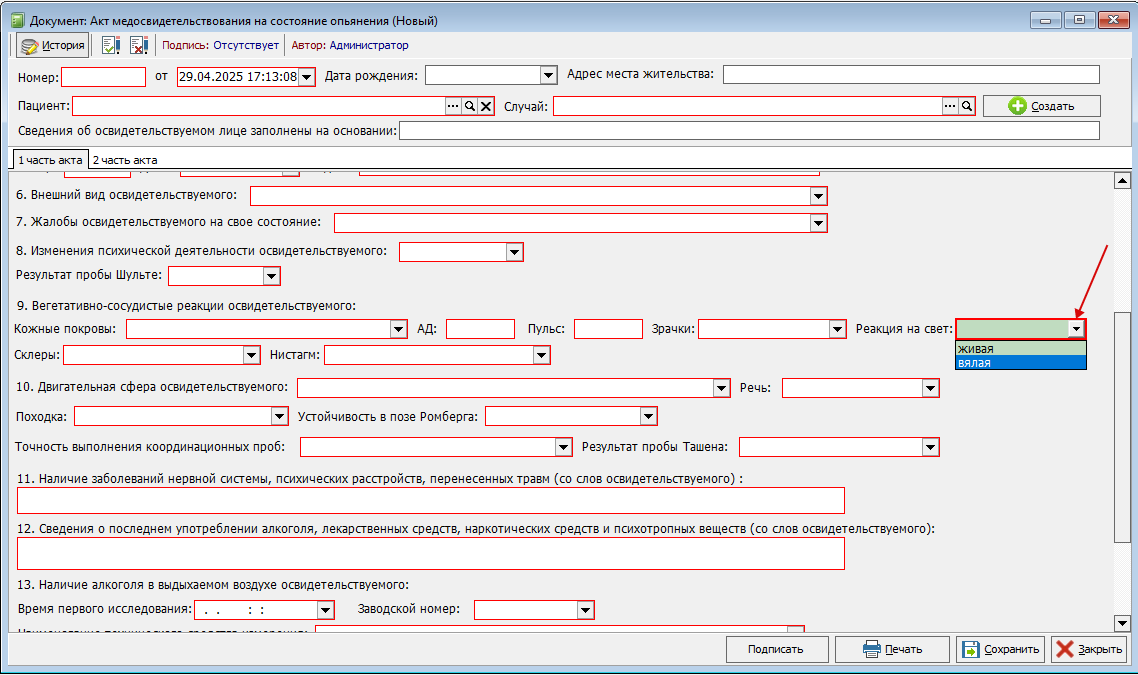Click Адрес места жительства field
This screenshot has height=675, width=1138.
911,75
